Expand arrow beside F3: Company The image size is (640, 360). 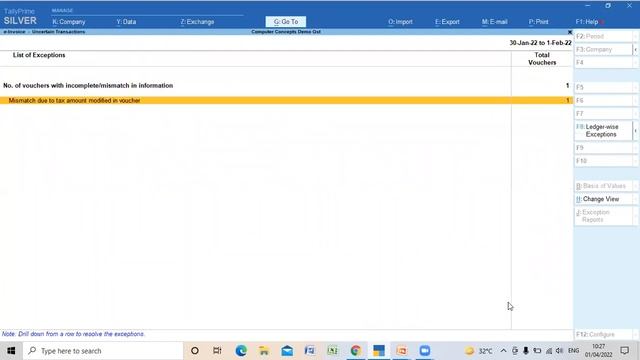[x=636, y=49]
